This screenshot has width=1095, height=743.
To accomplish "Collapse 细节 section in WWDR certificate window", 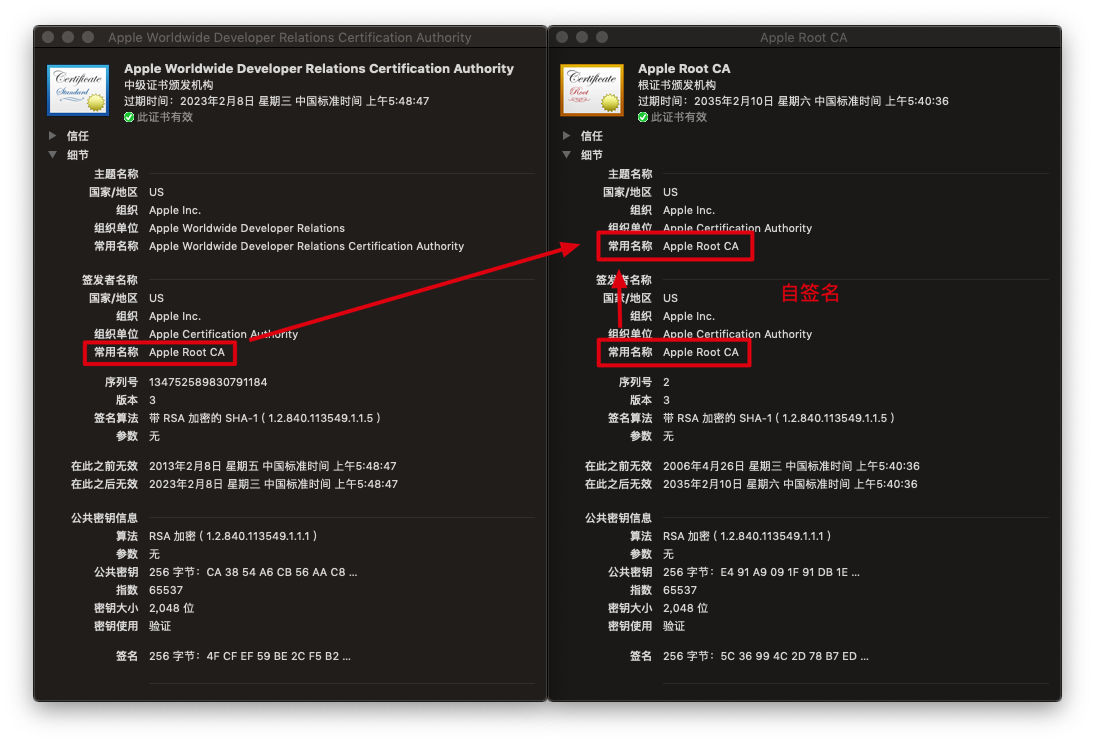I will tap(52, 154).
